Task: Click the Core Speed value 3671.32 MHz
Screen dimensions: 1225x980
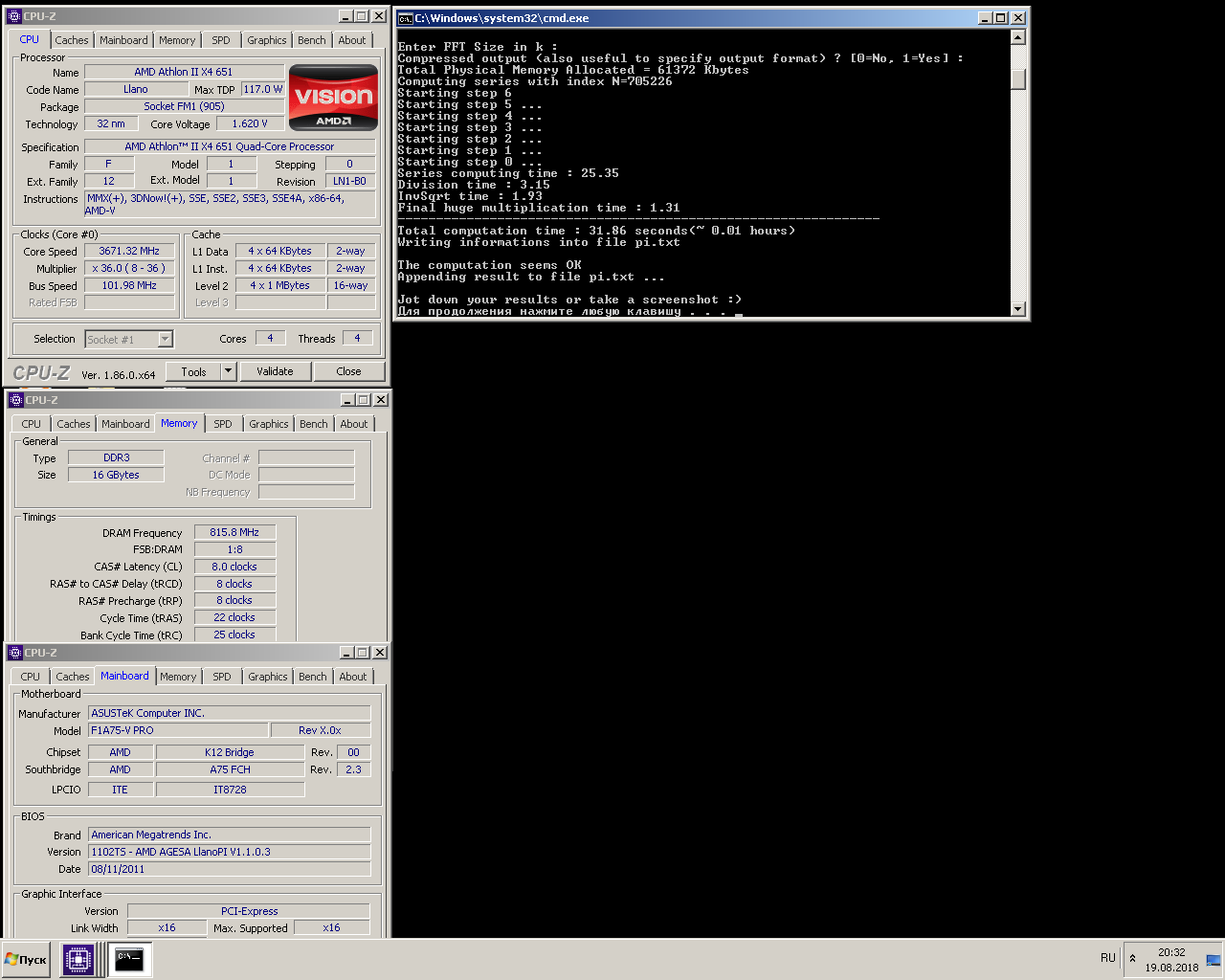Action: [129, 251]
